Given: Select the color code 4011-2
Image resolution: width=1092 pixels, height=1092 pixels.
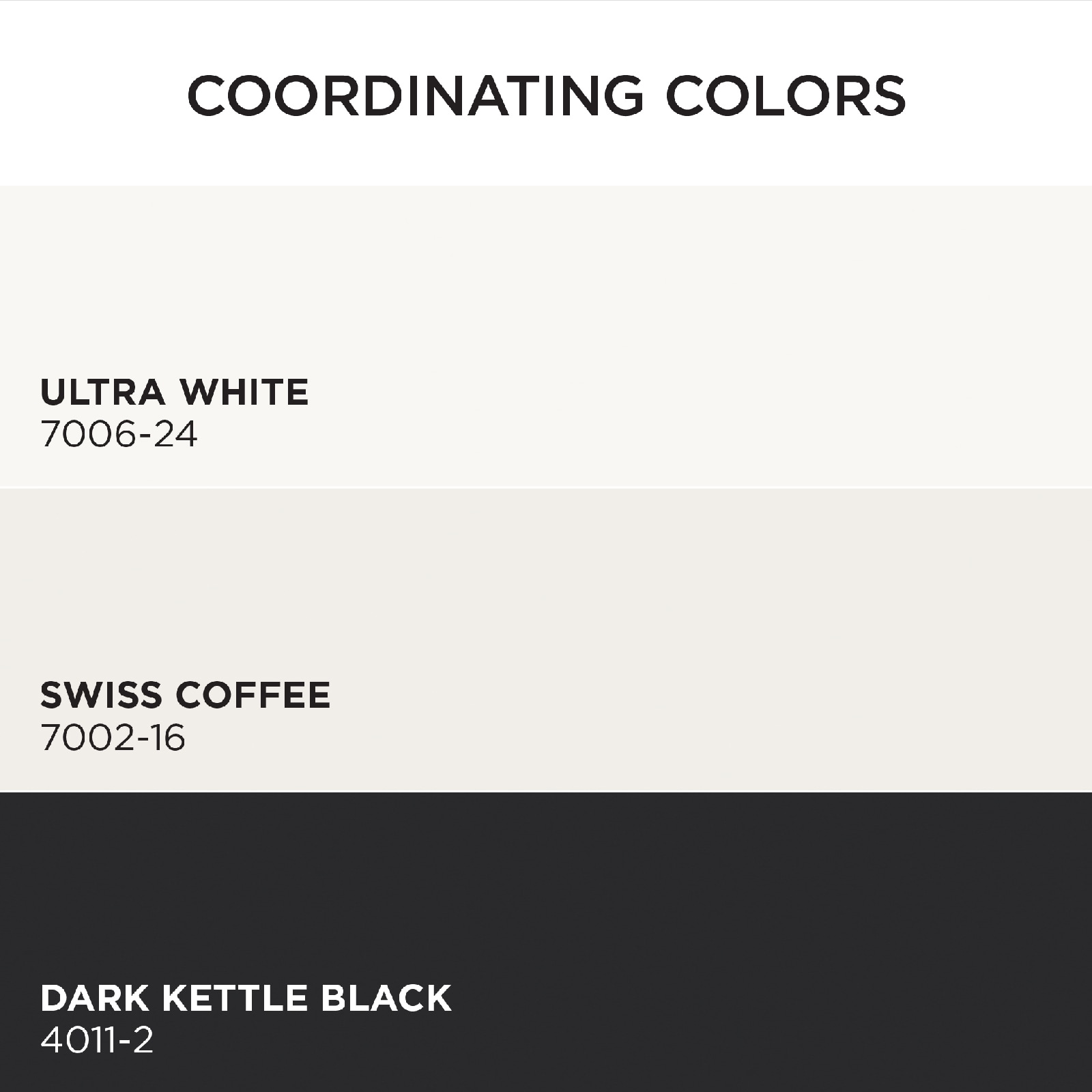Looking at the screenshot, I should (97, 1041).
